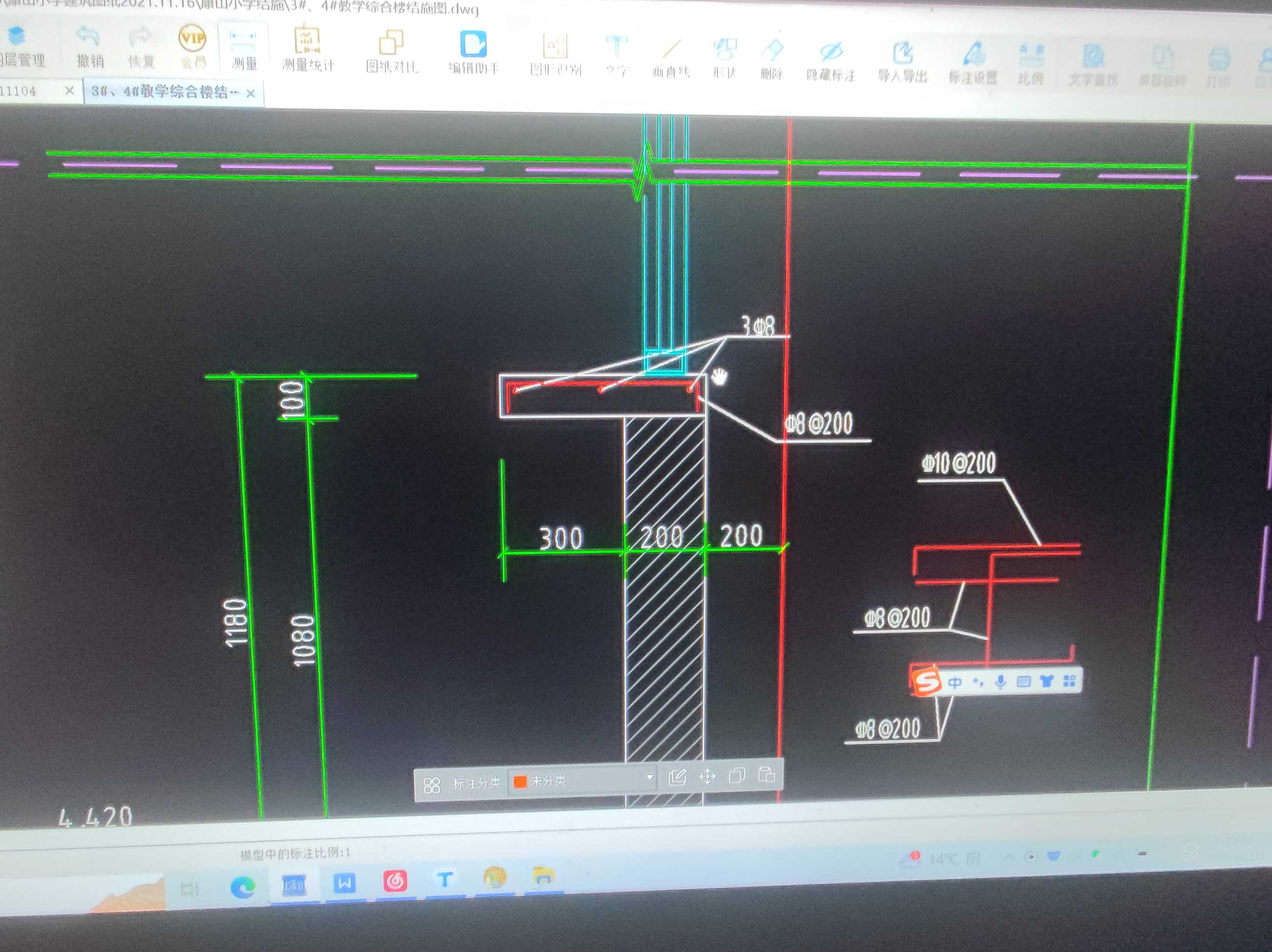The height and width of the screenshot is (952, 1272).
Task: Click the 3Φ8 rebar label
Action: (x=758, y=326)
